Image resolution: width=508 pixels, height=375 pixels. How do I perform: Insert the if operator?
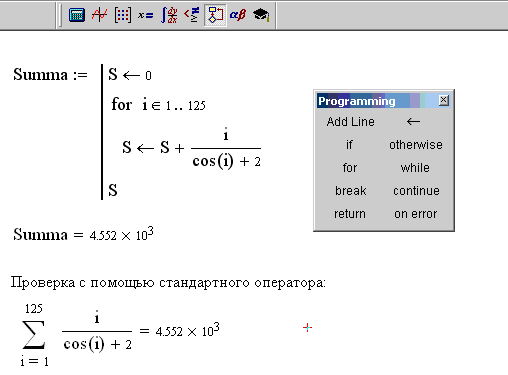coord(349,145)
